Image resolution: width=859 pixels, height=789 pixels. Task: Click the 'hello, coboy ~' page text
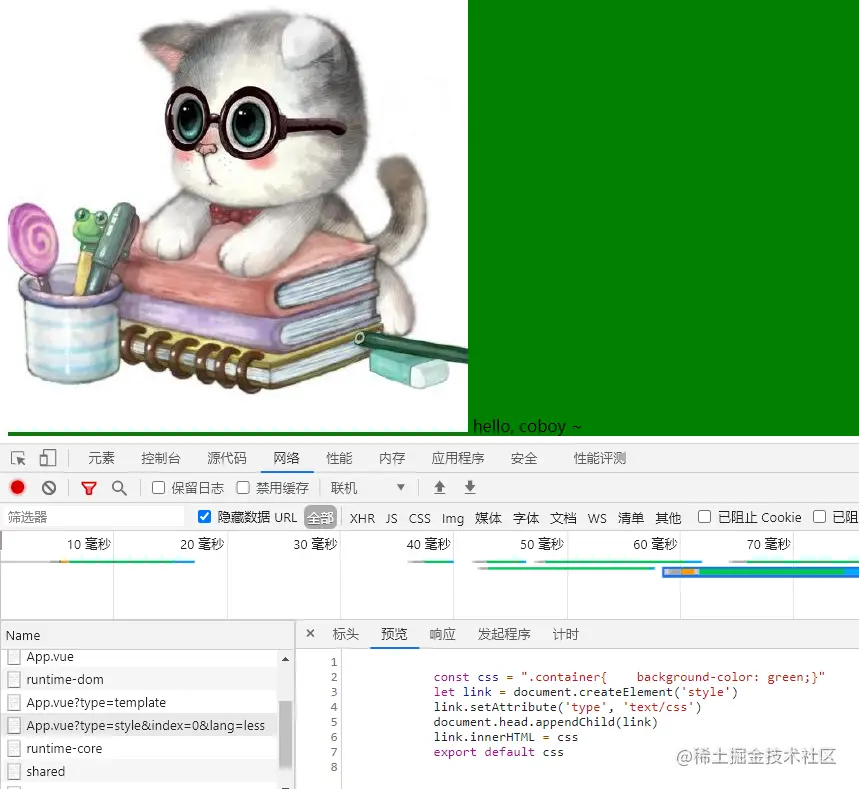526,426
